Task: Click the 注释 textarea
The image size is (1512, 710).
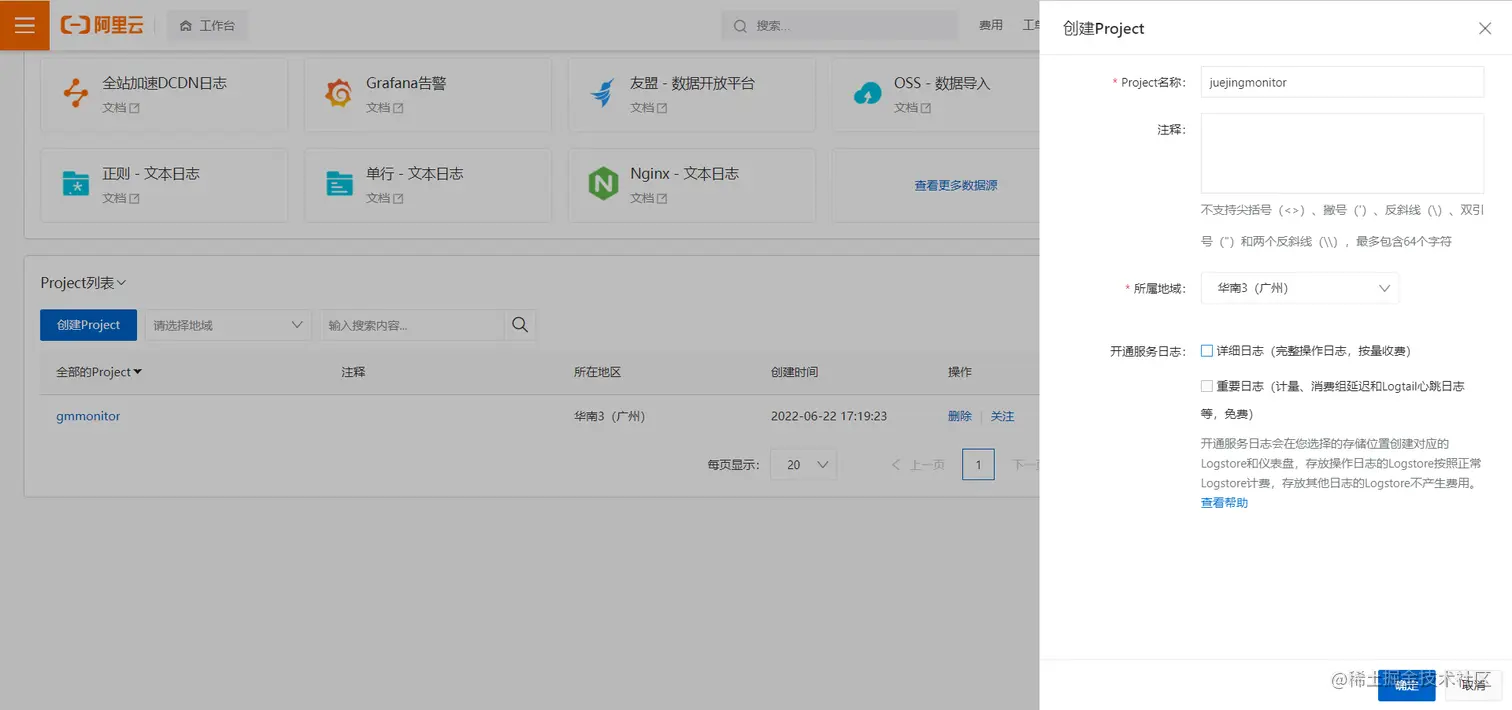Action: (x=1342, y=153)
